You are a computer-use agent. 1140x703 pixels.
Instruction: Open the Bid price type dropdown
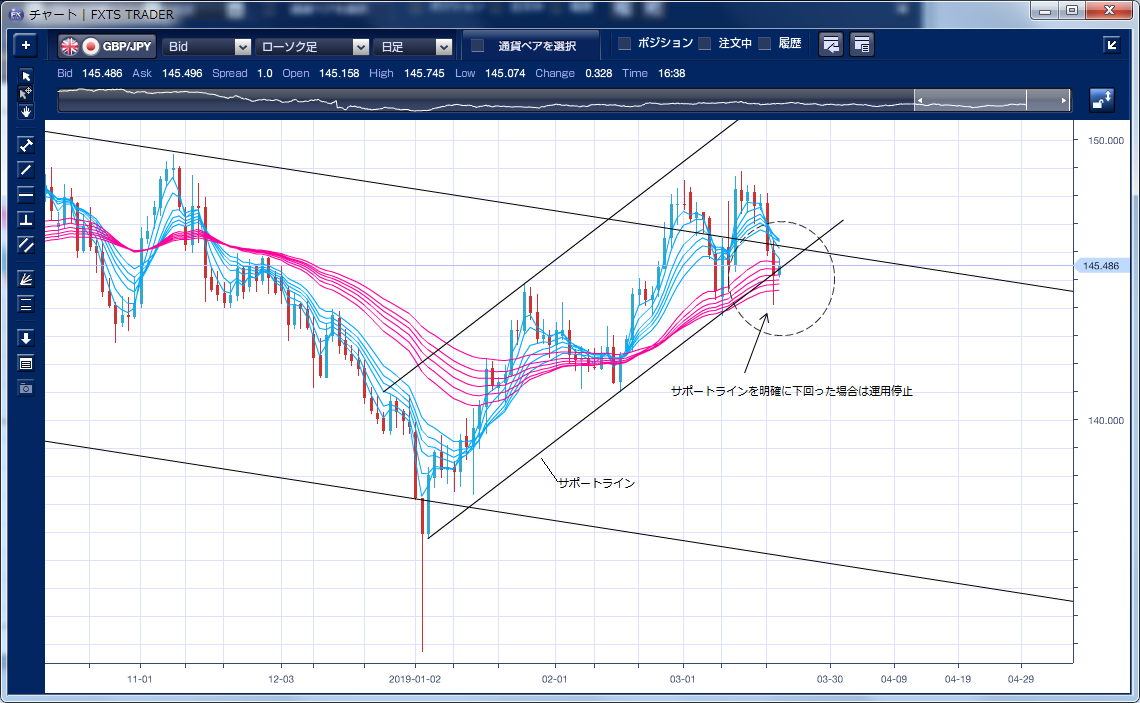[x=206, y=47]
